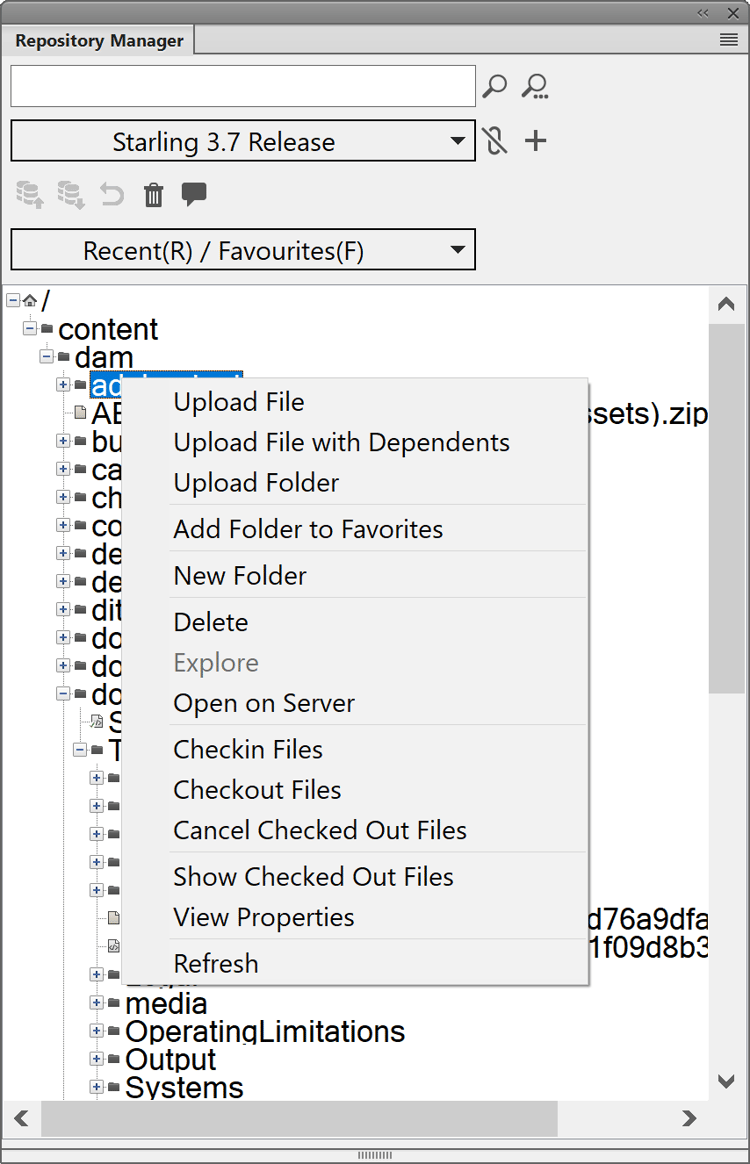
Task: Open Recent(R) / Favourites(F) dropdown
Action: [242, 250]
